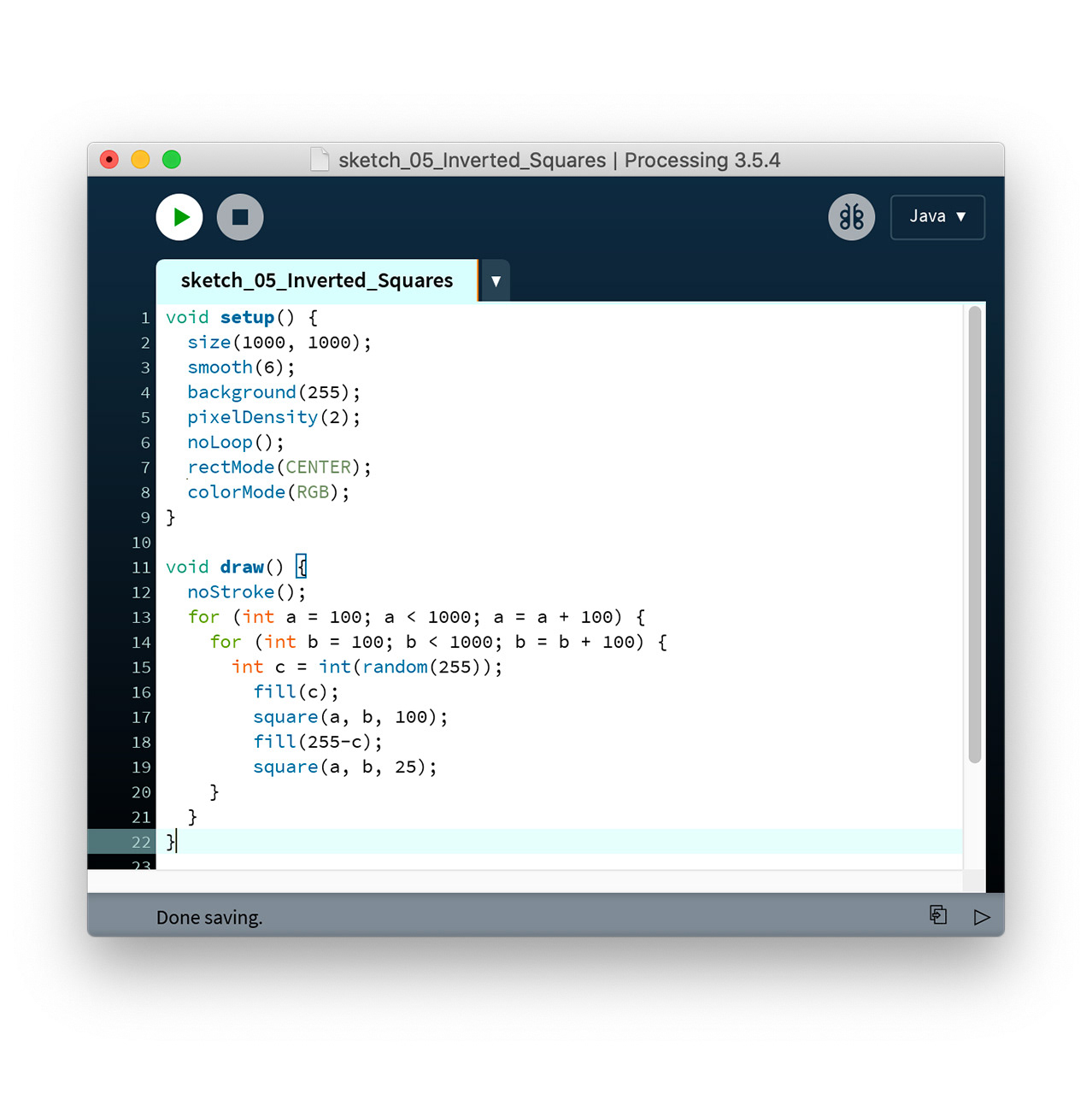Viewport: 1092px width, 1111px height.
Task: Open the tab menu arrow
Action: [x=496, y=280]
